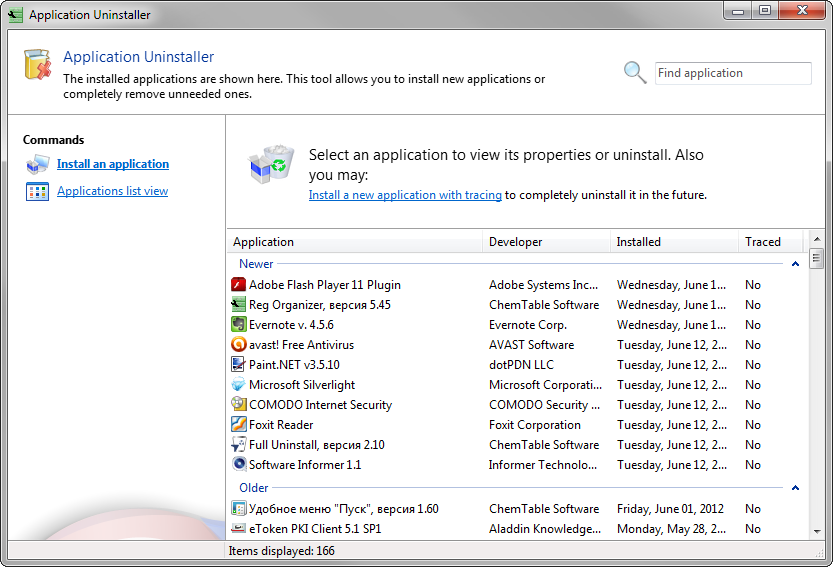Screen dimensions: 833x567
Task: Click the Full Uninstall icon
Action: tap(239, 444)
